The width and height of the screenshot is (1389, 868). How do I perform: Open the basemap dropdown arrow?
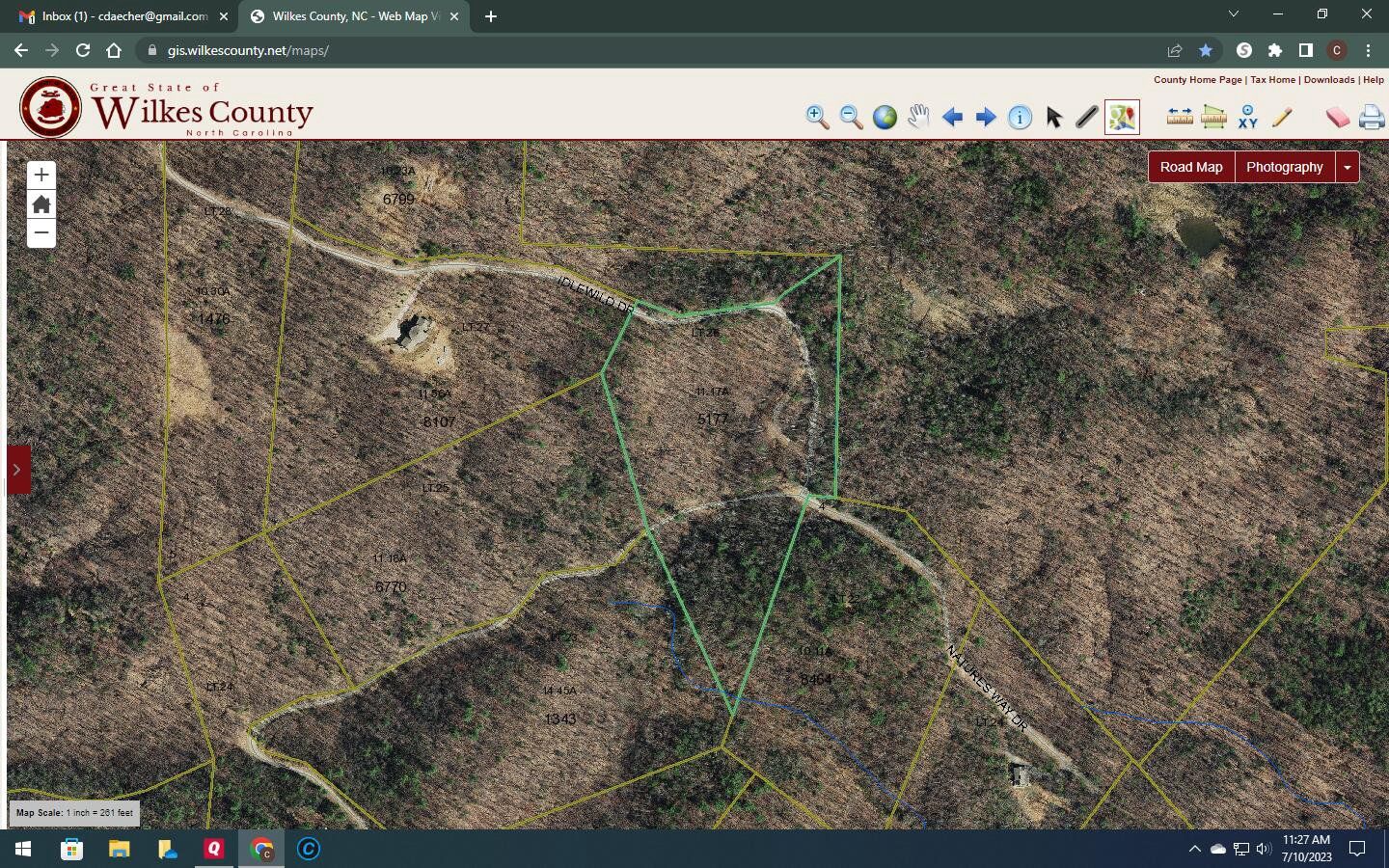point(1348,167)
